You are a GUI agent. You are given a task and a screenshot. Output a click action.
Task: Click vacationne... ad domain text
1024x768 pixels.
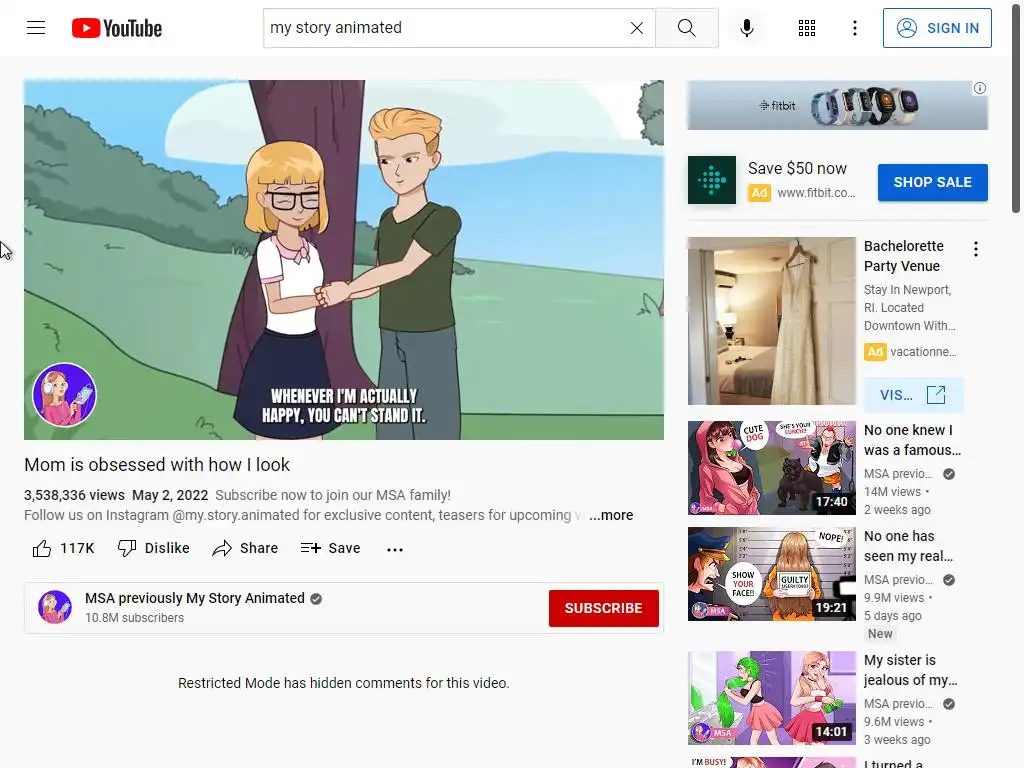(x=923, y=352)
